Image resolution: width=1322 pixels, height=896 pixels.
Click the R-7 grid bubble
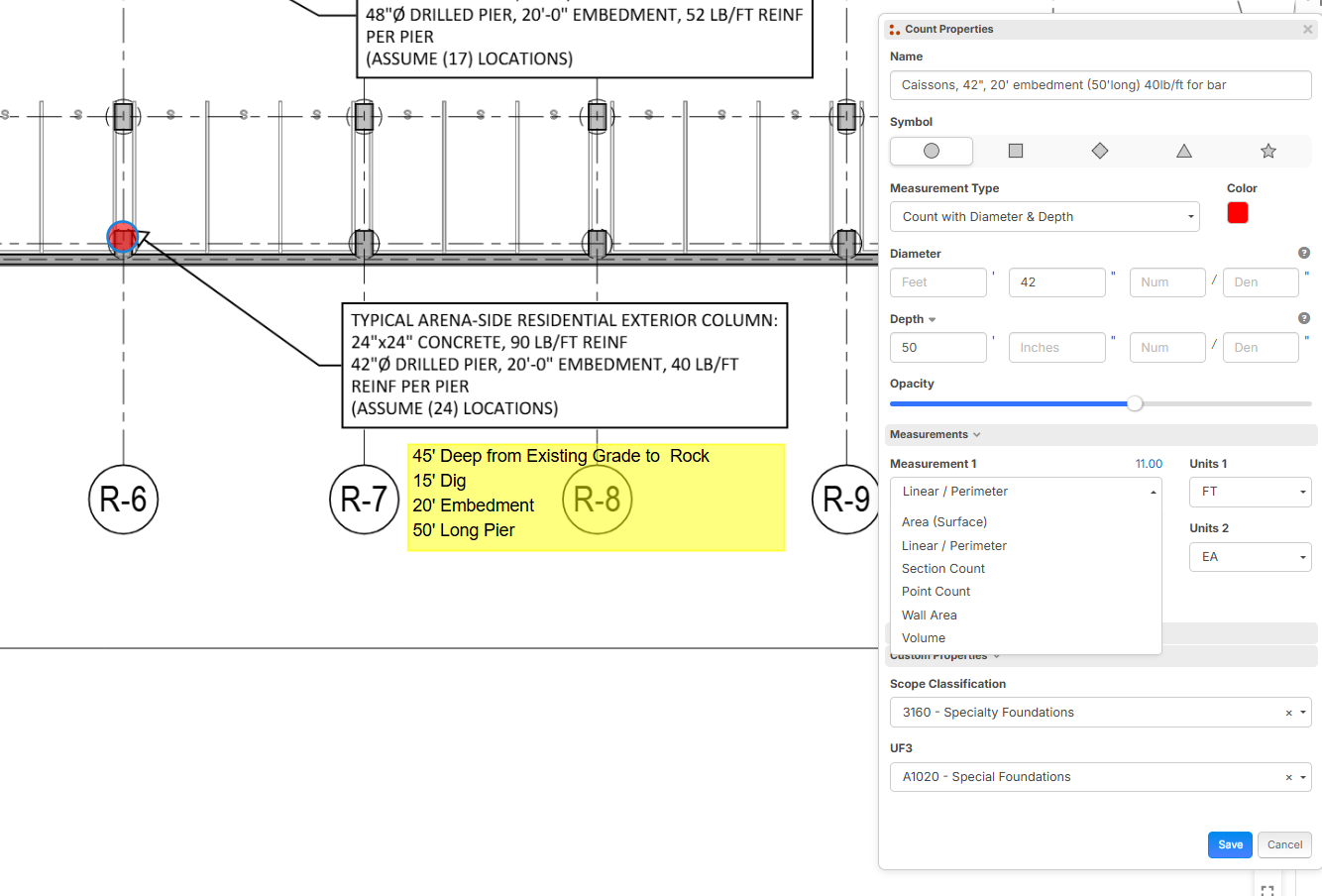click(x=364, y=499)
